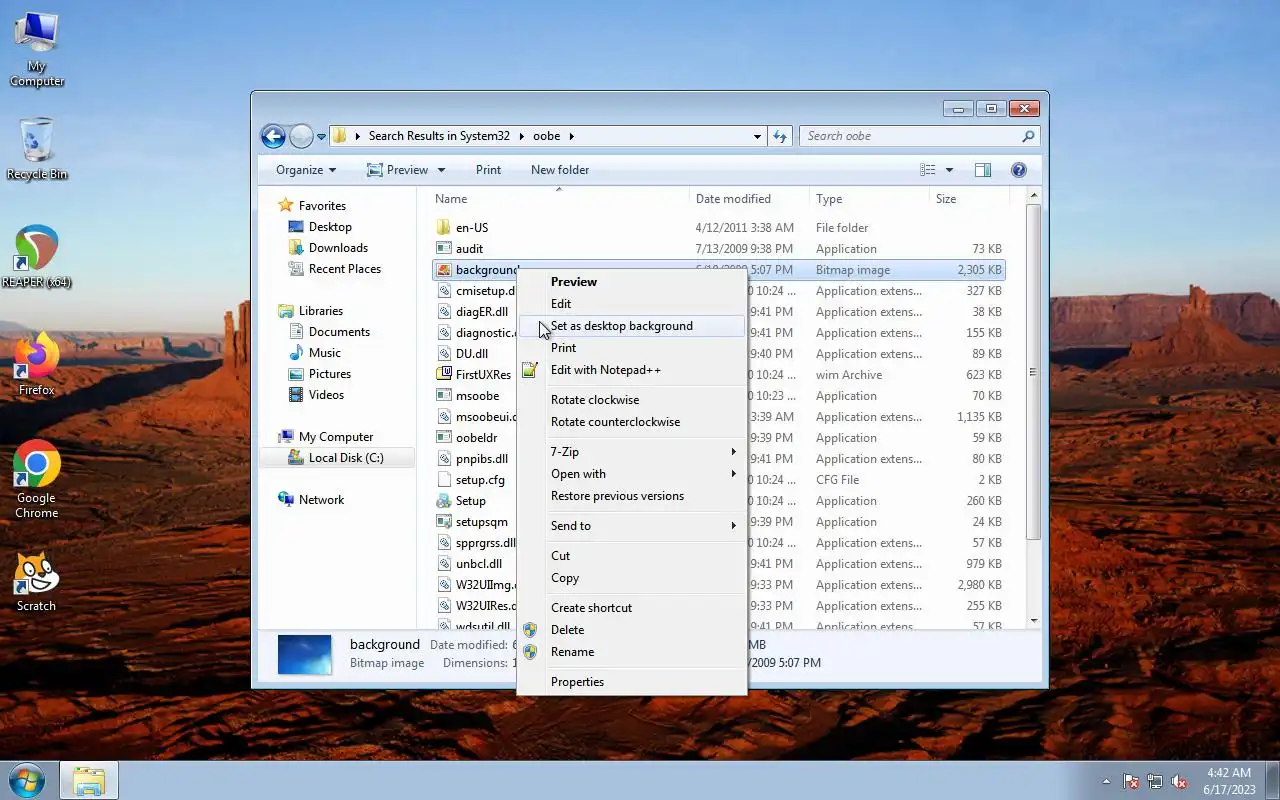
Task: Click the network tray icon
Action: pos(1155,781)
